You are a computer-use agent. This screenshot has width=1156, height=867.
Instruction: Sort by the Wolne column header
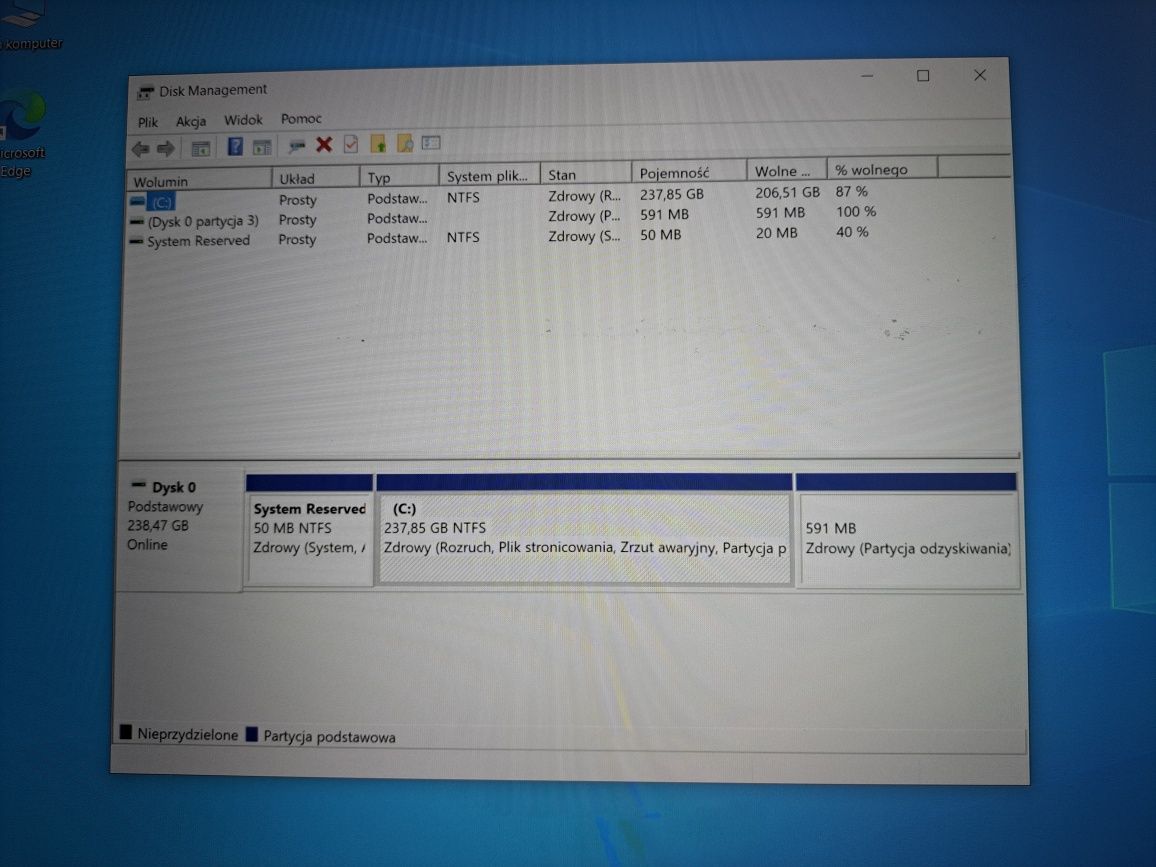(786, 171)
